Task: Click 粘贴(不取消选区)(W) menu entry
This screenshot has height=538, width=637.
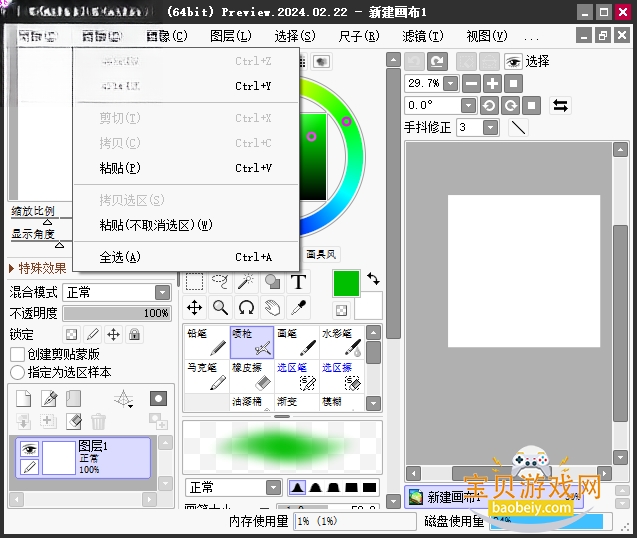Action: [x=186, y=225]
